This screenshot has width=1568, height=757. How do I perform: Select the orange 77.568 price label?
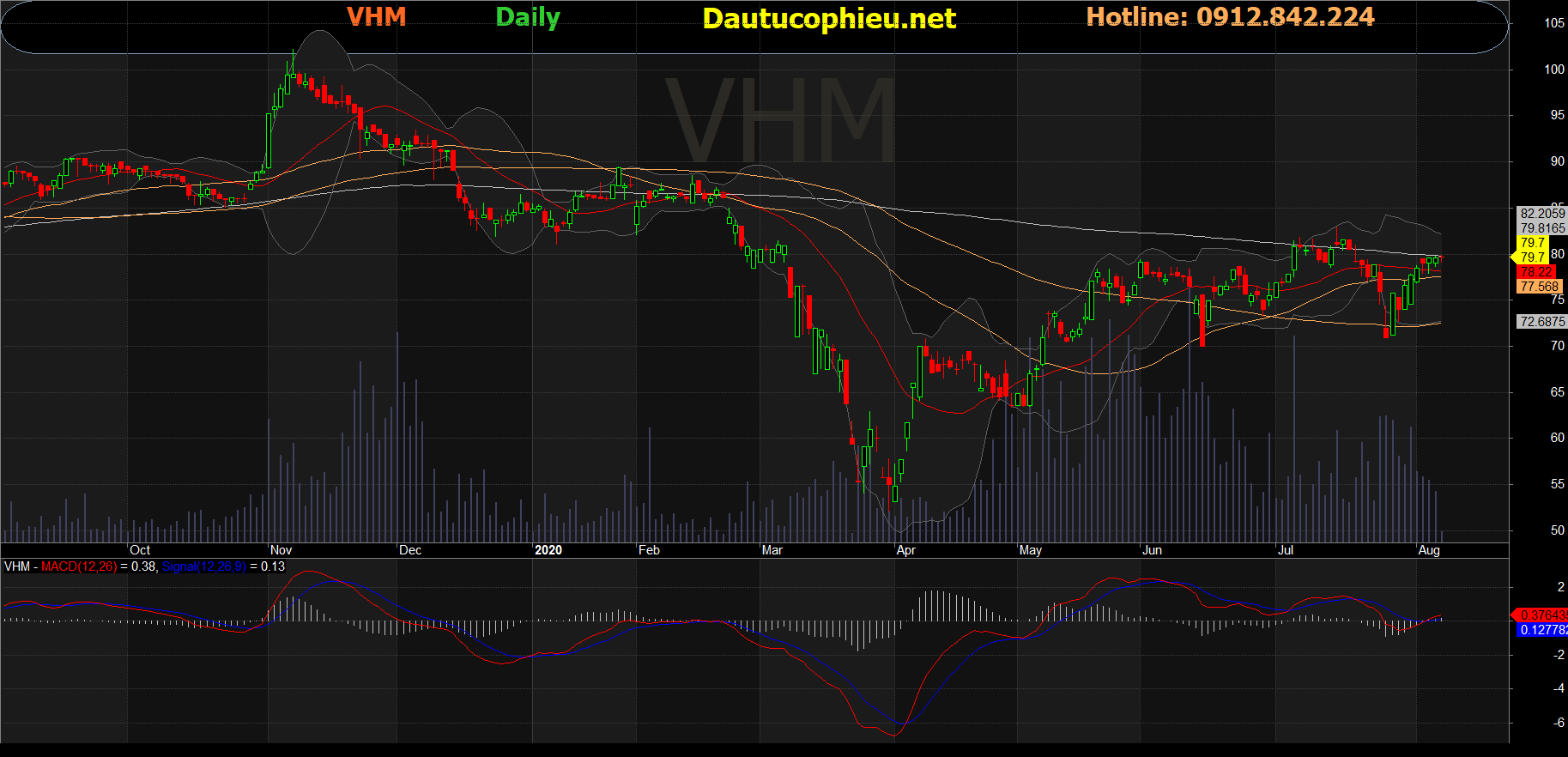coord(1539,287)
